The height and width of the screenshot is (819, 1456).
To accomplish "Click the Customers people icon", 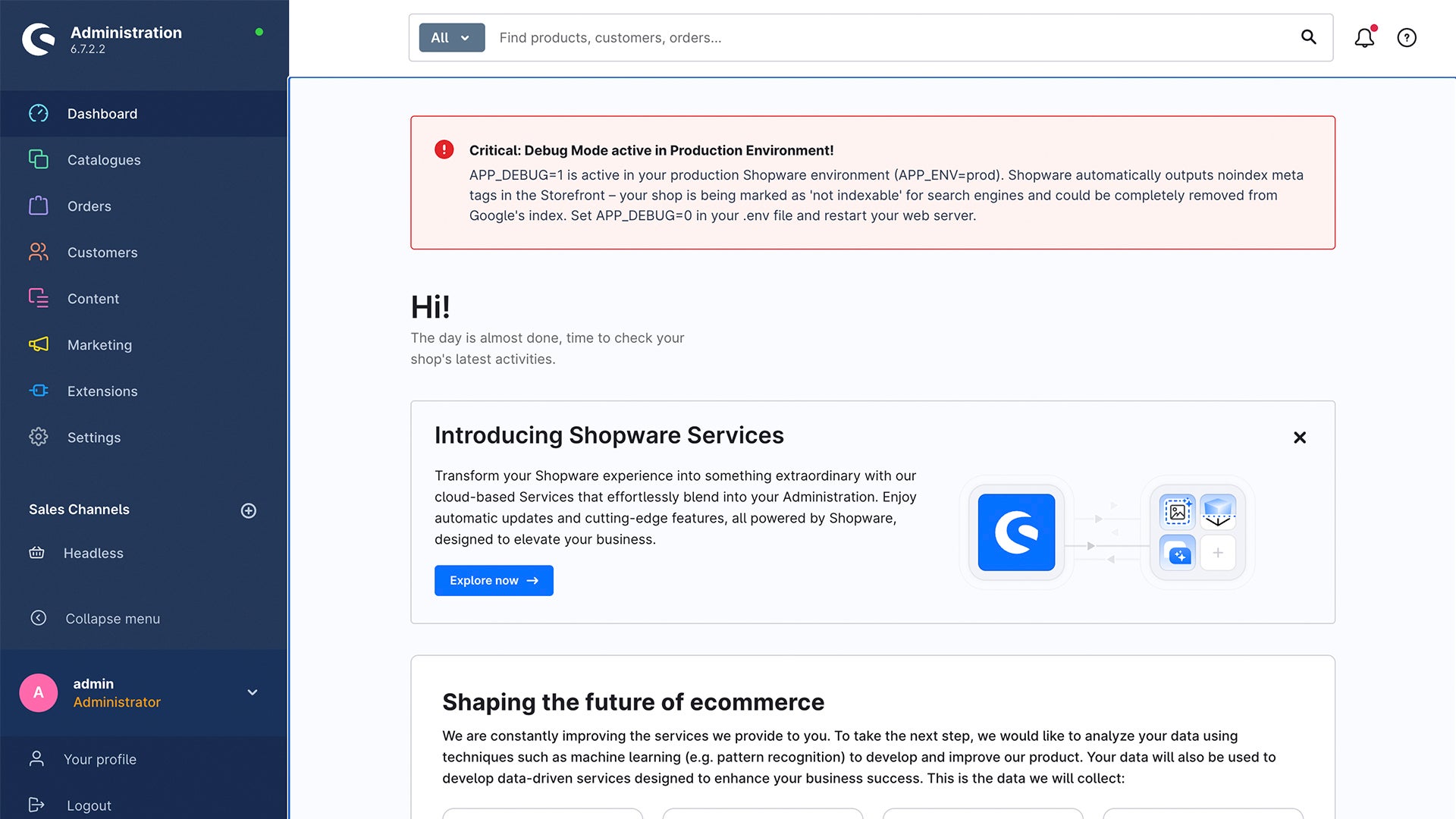I will click(x=39, y=252).
